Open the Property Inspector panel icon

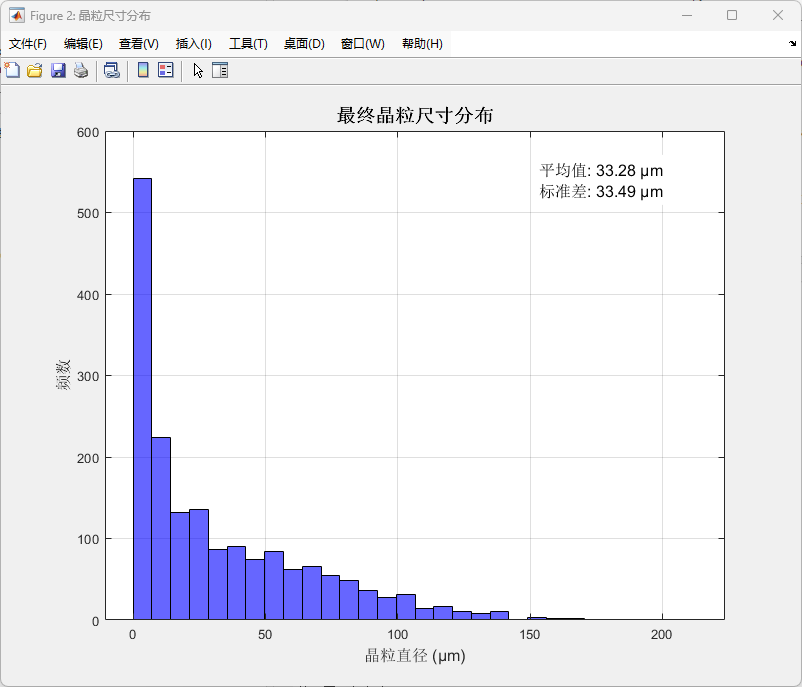click(220, 70)
